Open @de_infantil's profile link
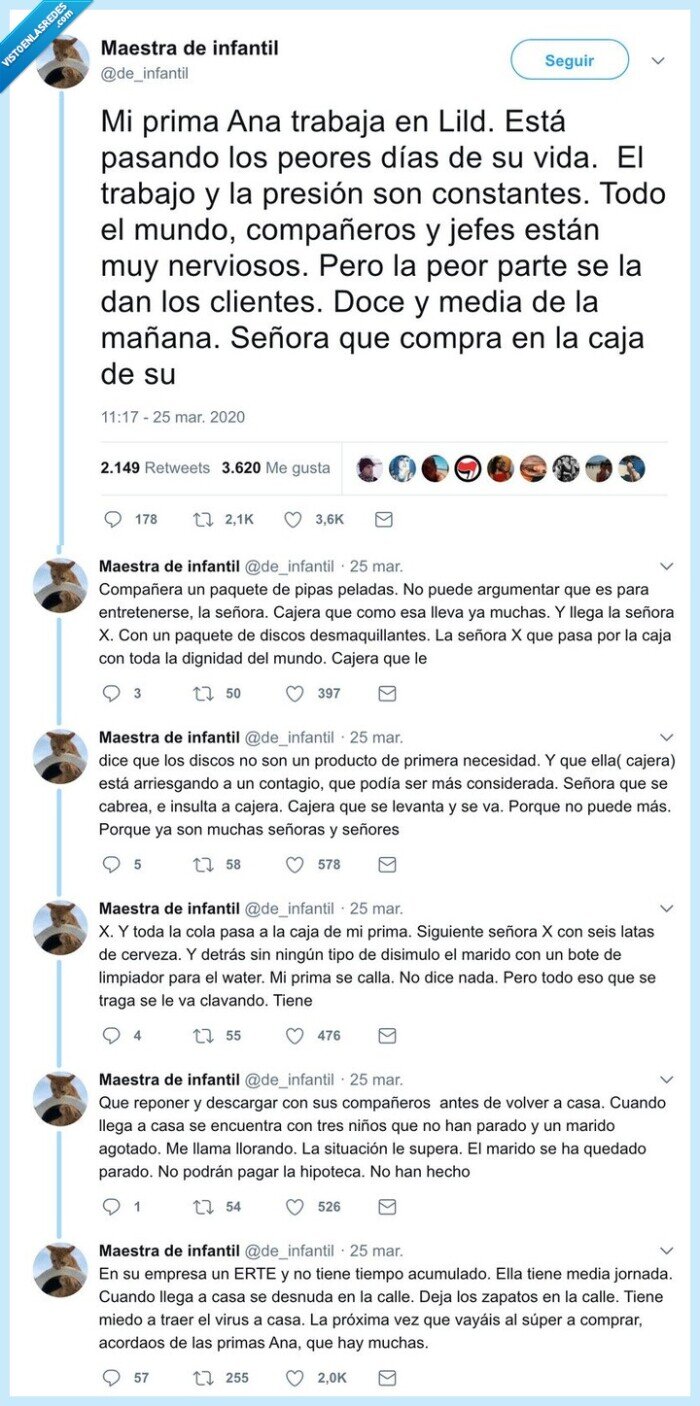 pyautogui.click(x=139, y=75)
